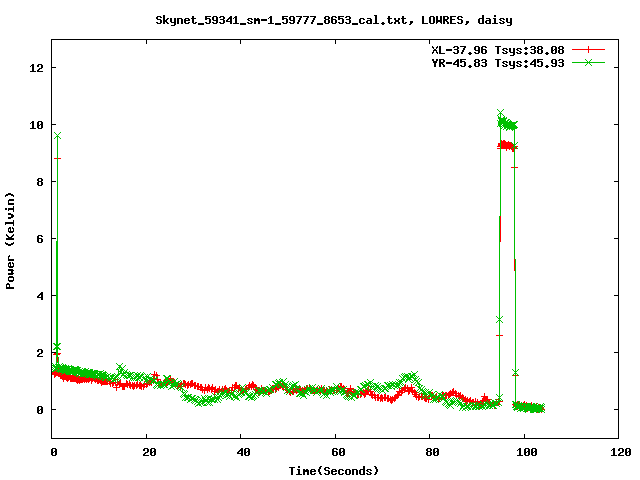This screenshot has width=640, height=480.
Task: Click the x-axis tick label 60
Action: [x=338, y=452]
